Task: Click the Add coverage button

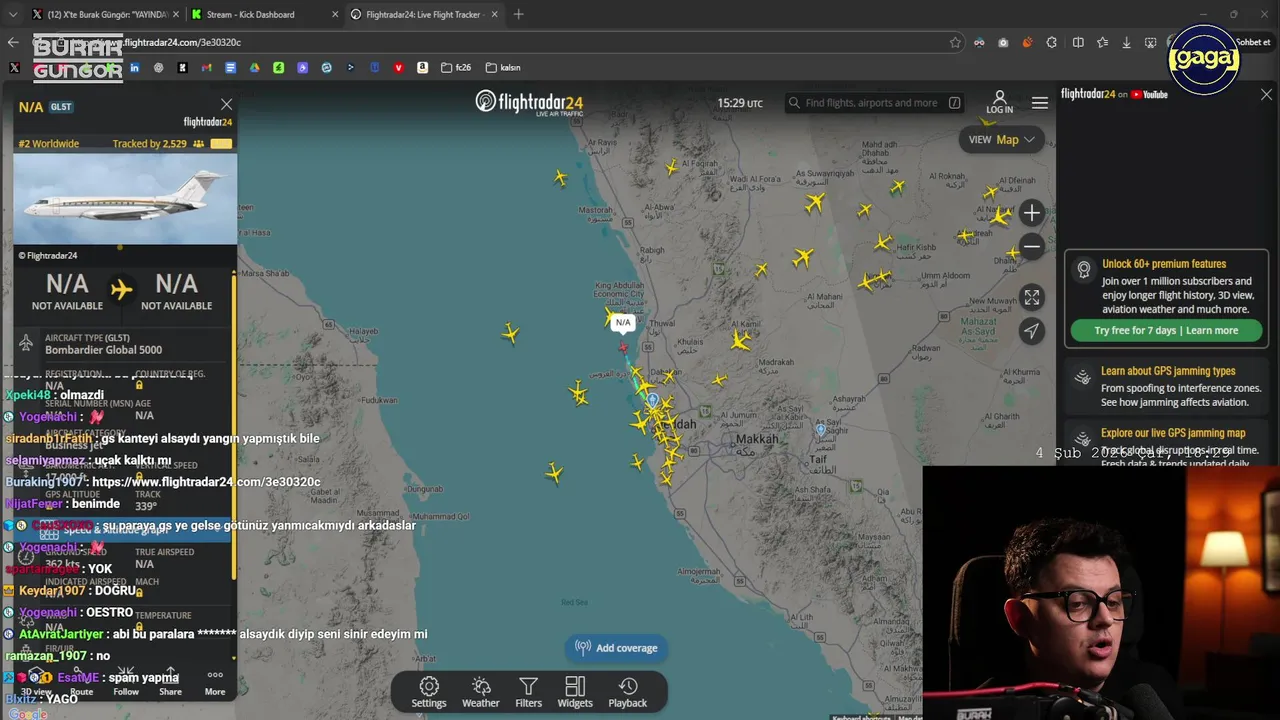Action: (x=617, y=648)
